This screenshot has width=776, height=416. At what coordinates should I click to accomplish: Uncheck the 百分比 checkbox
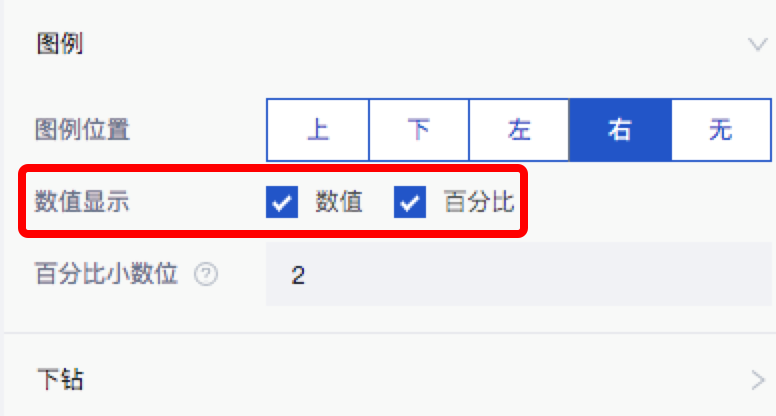[x=410, y=202]
